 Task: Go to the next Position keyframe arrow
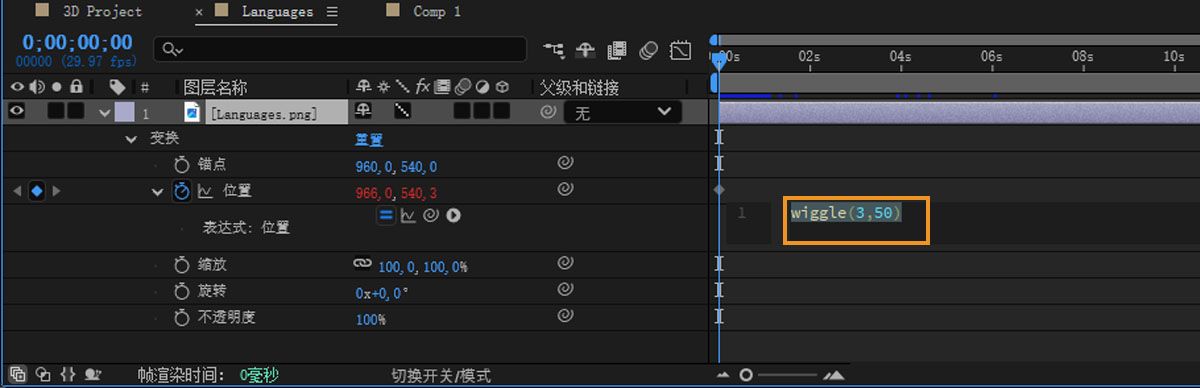click(56, 191)
